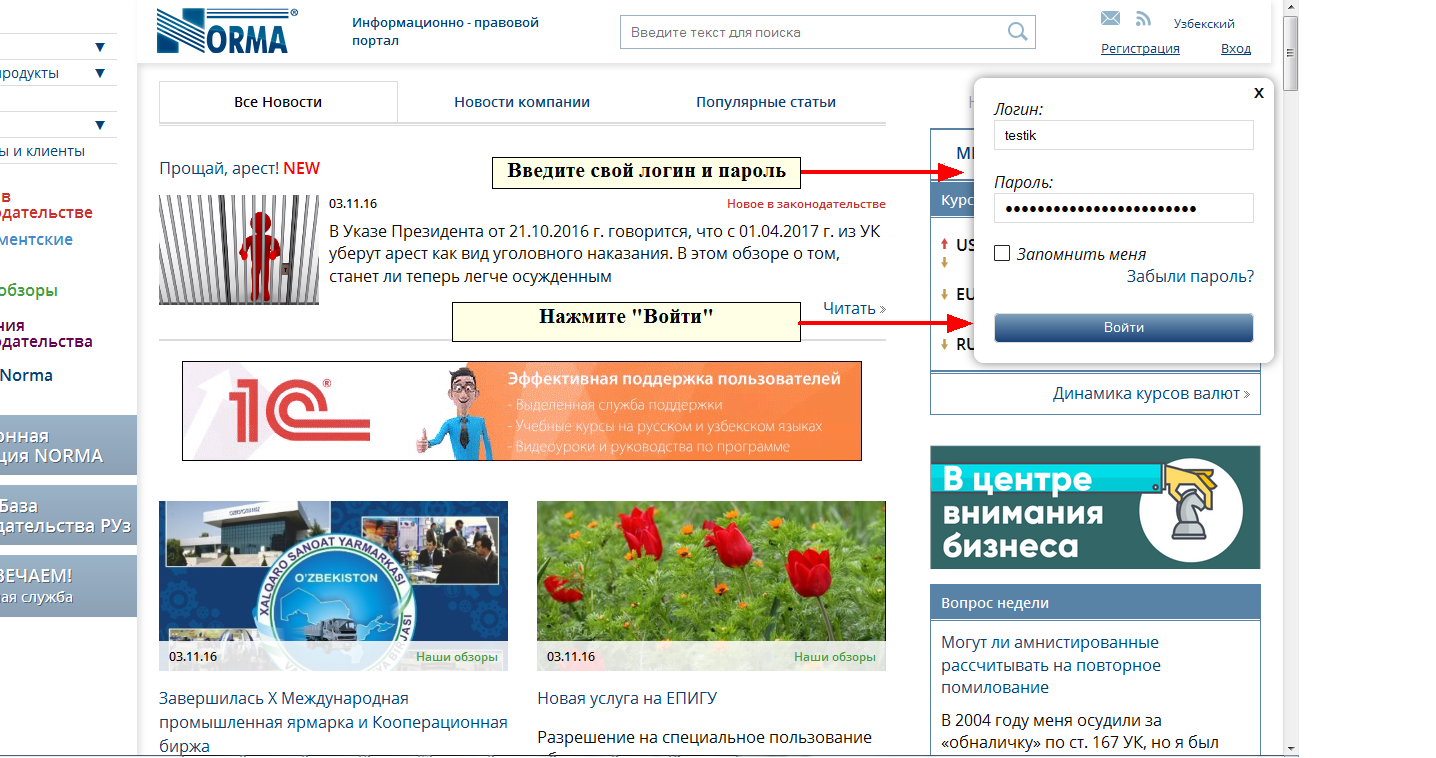Viewport: 1436px width, 758px height.
Task: Open the dropdown above "и клиенты"
Action: (100, 124)
